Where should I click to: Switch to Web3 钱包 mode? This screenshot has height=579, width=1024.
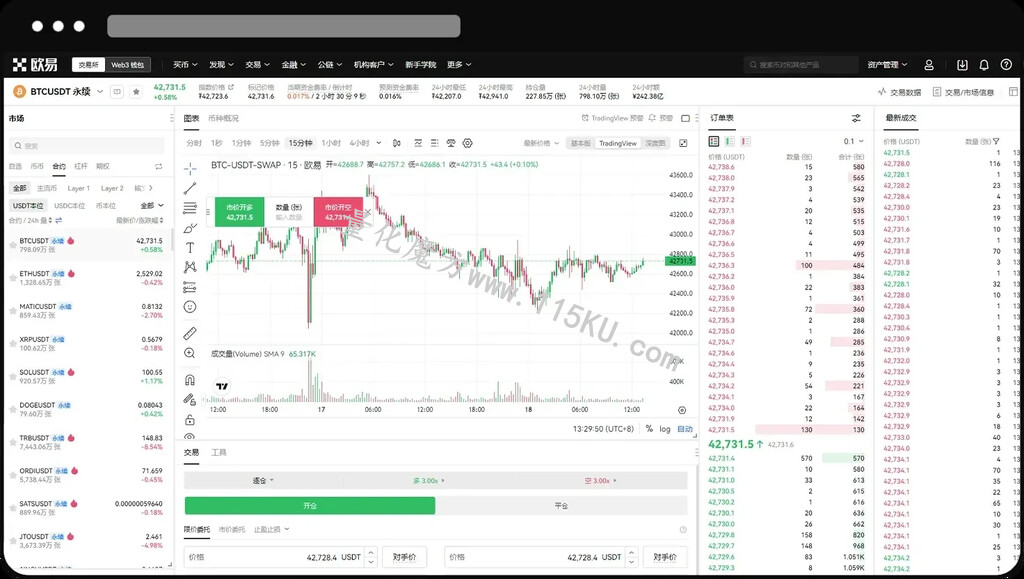point(127,65)
